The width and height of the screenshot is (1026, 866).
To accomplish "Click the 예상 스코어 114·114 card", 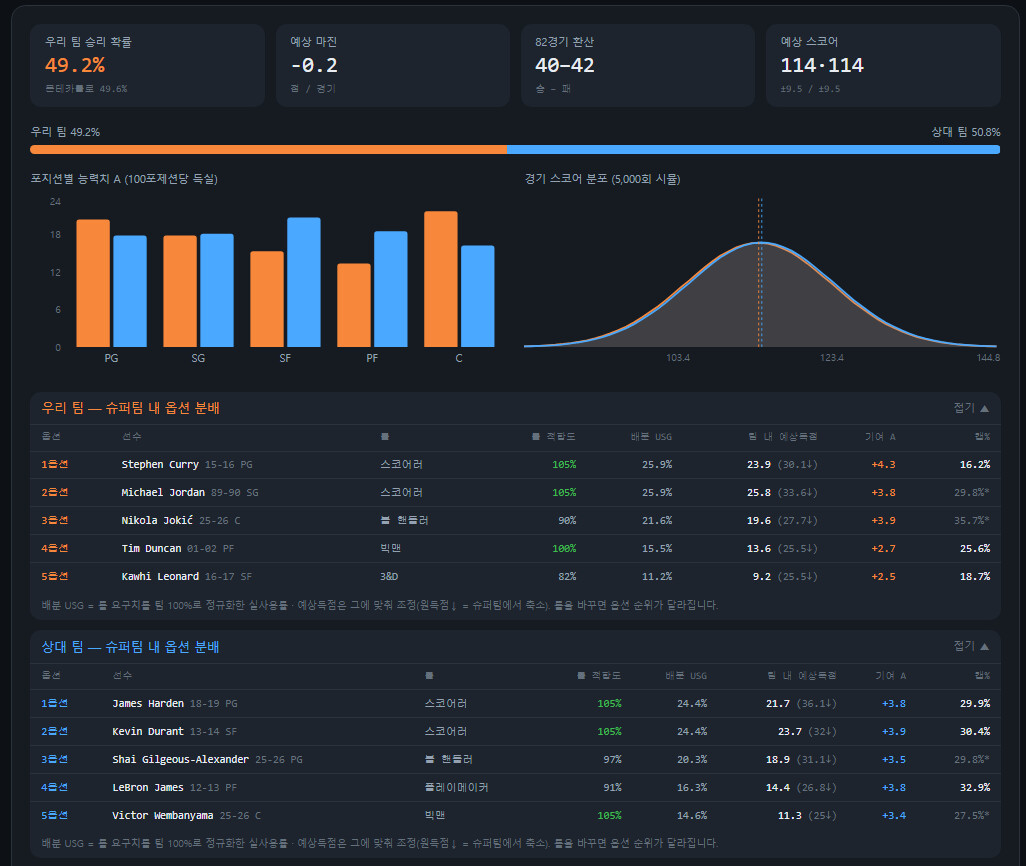I will point(883,65).
